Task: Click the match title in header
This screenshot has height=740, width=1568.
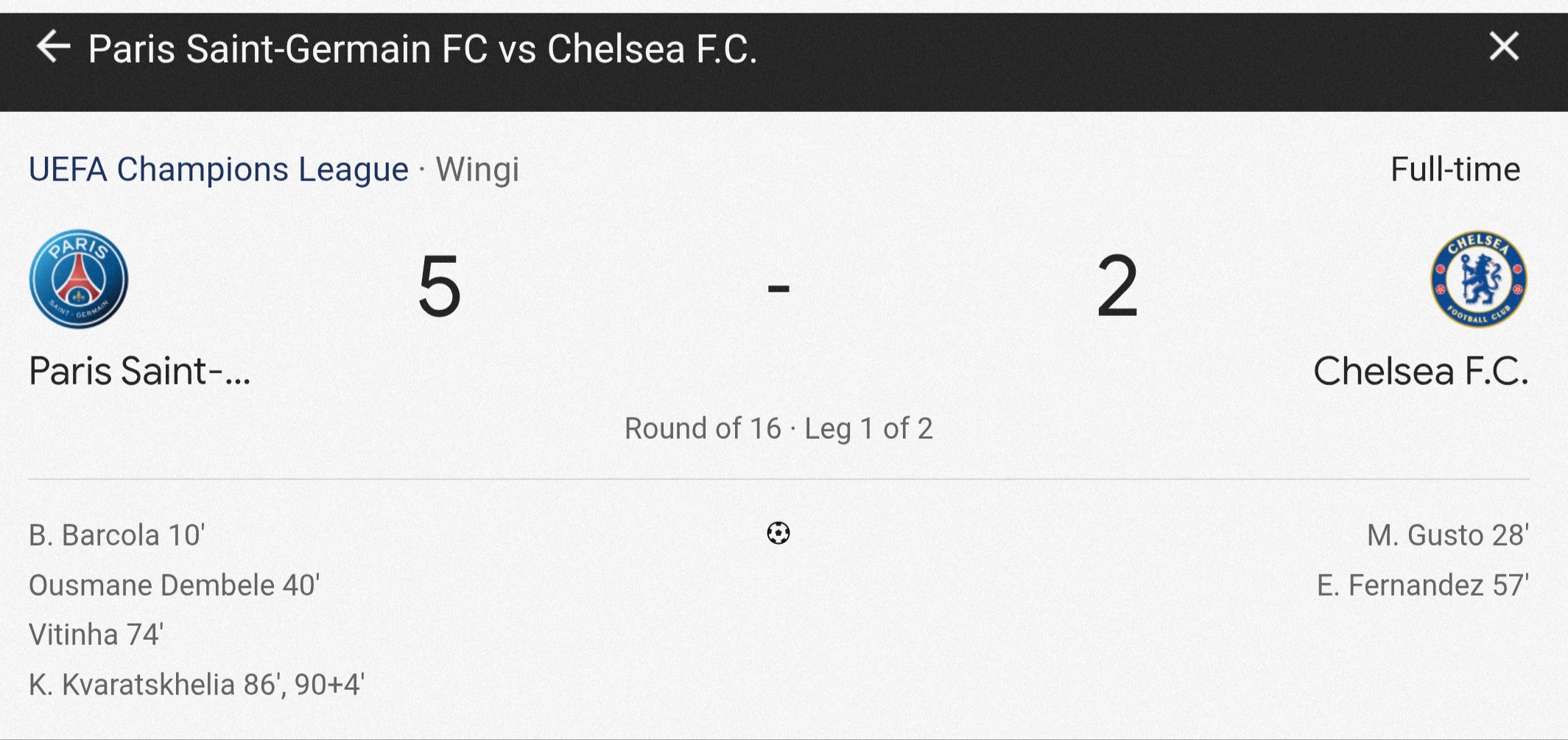Action: pos(423,49)
